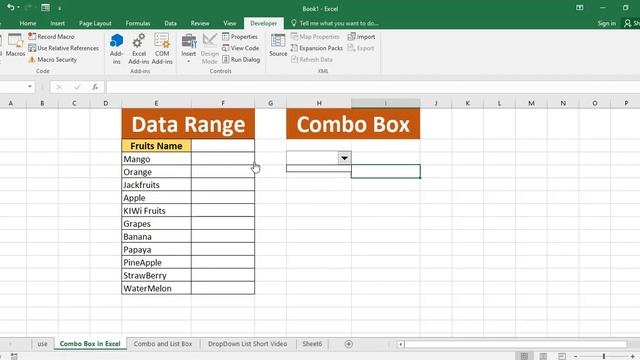The width and height of the screenshot is (640, 360).
Task: Select the WaterMelon cell
Action: click(156, 288)
